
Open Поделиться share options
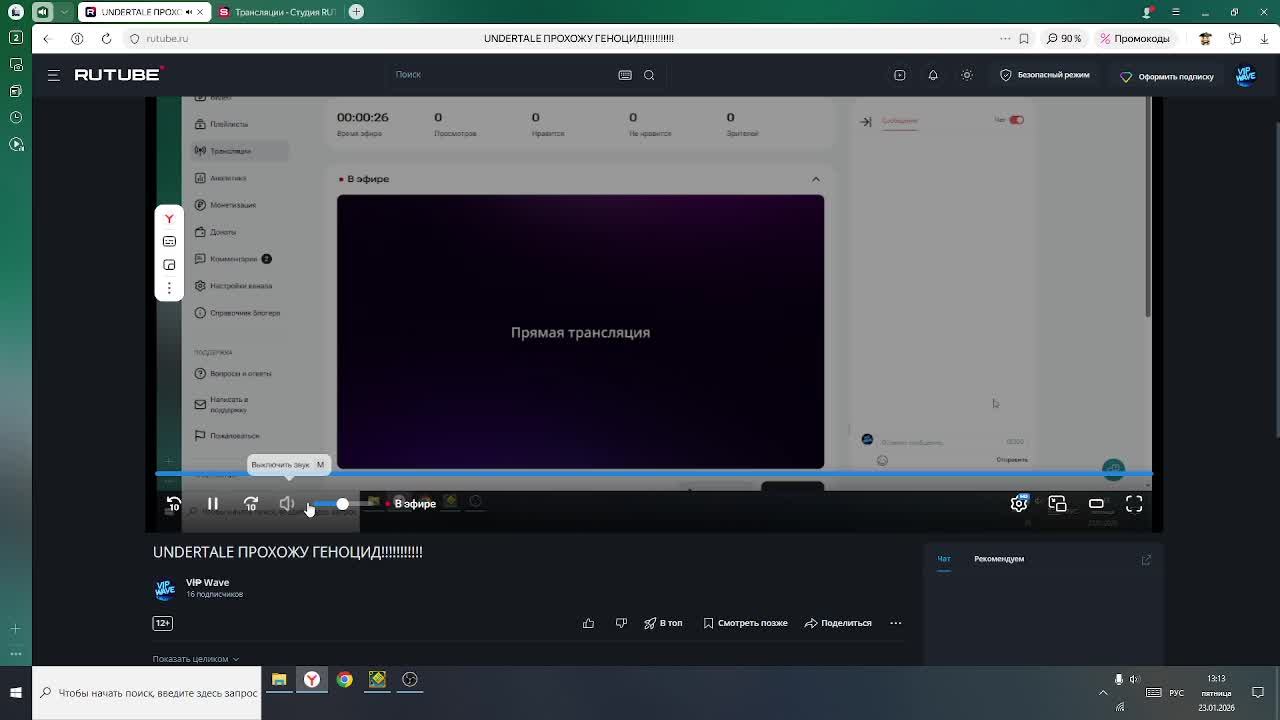pos(838,623)
